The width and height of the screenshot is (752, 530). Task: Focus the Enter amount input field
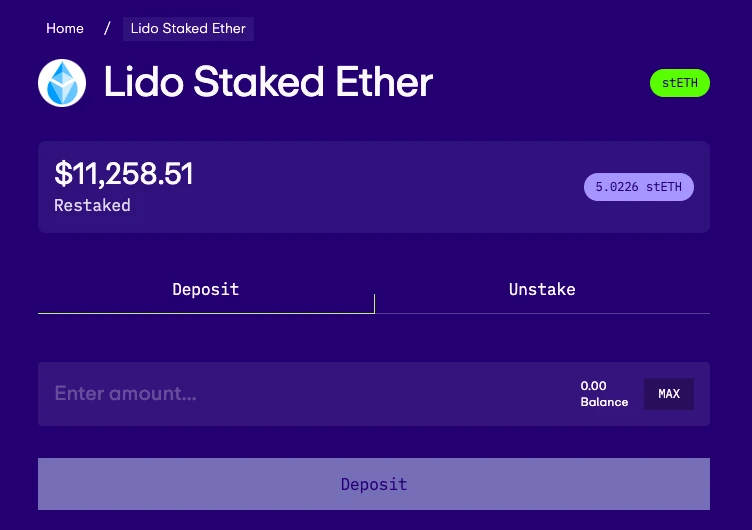(x=300, y=394)
